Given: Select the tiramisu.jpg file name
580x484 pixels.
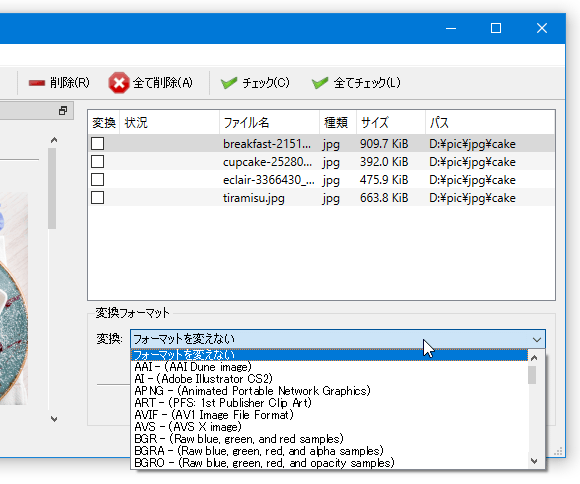Looking at the screenshot, I should pyautogui.click(x=254, y=198).
